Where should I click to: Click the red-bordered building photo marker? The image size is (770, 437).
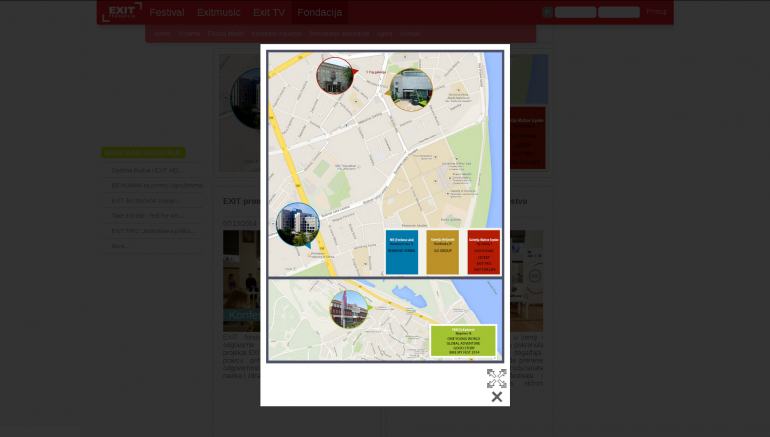click(x=335, y=76)
